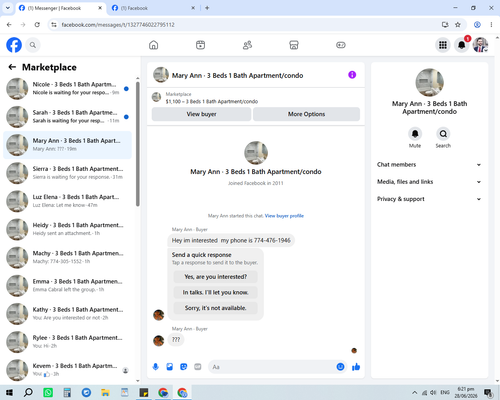Open the ENG language indicator in tray
Screen dimensions: 500x400
pos(445,392)
